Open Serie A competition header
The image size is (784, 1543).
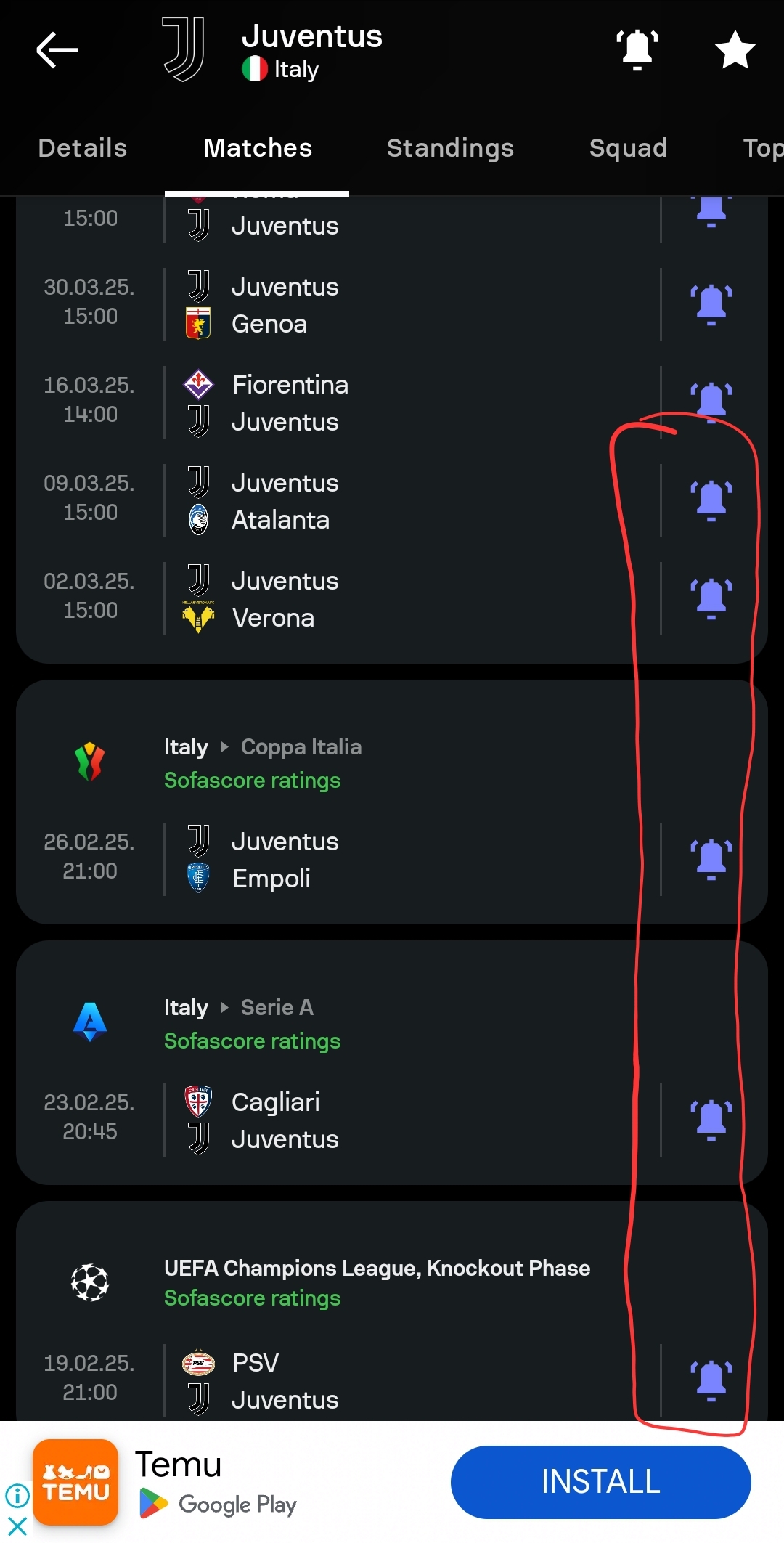click(x=277, y=1008)
